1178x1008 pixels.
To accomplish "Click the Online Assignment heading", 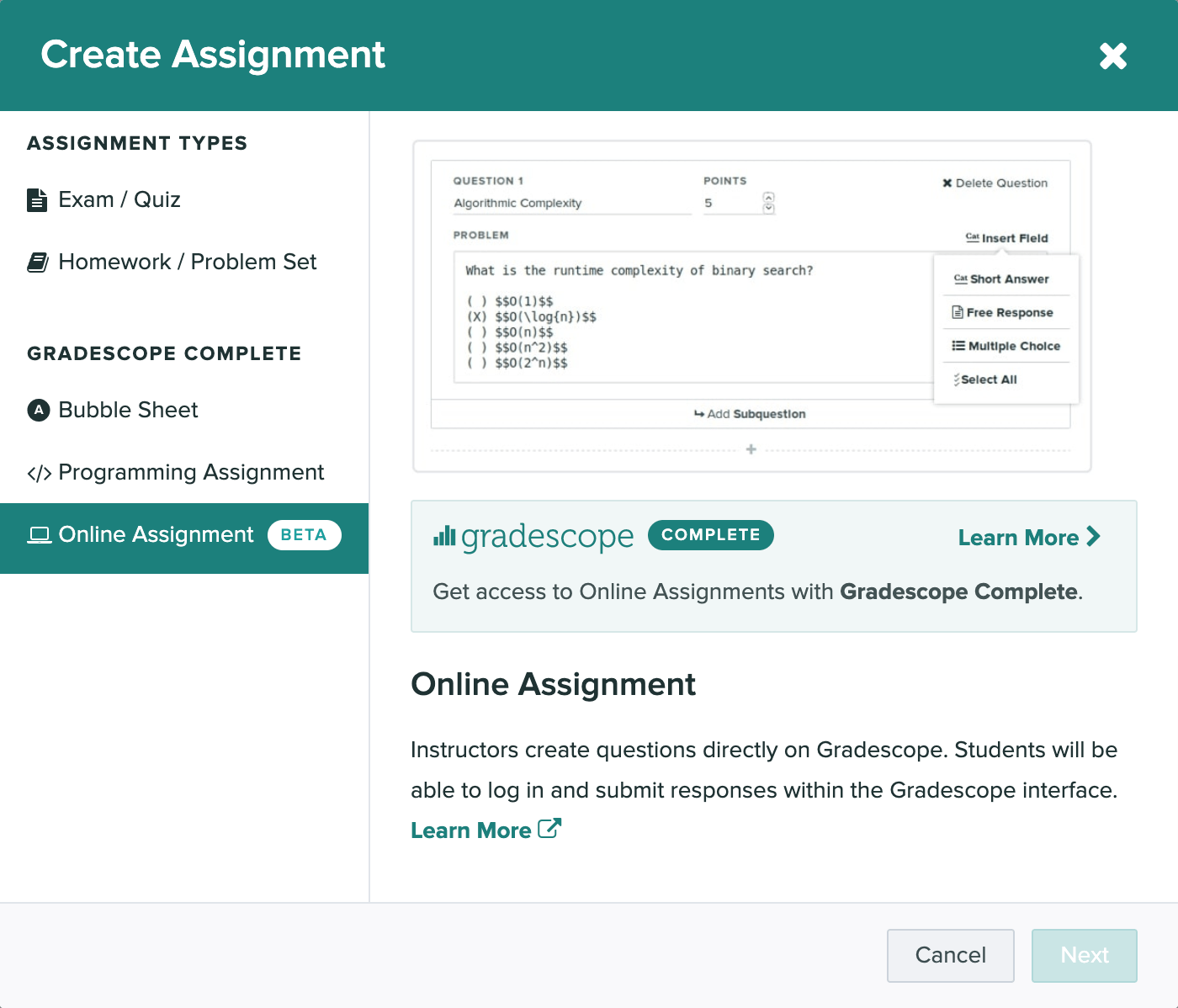I will click(553, 684).
